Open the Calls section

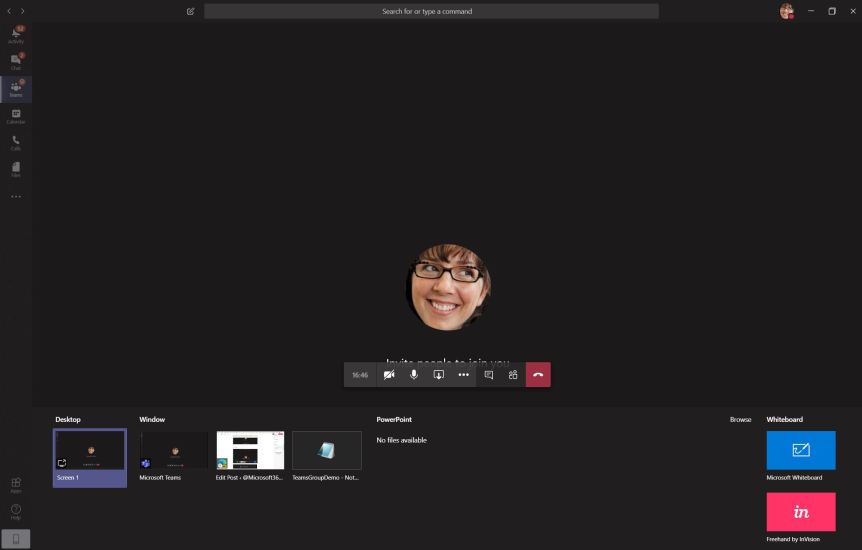click(16, 142)
